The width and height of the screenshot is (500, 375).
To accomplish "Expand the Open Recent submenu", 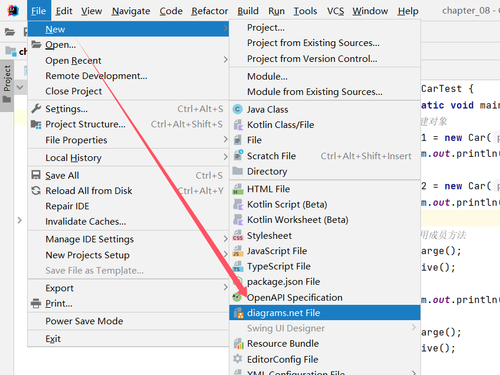I will click(x=128, y=60).
